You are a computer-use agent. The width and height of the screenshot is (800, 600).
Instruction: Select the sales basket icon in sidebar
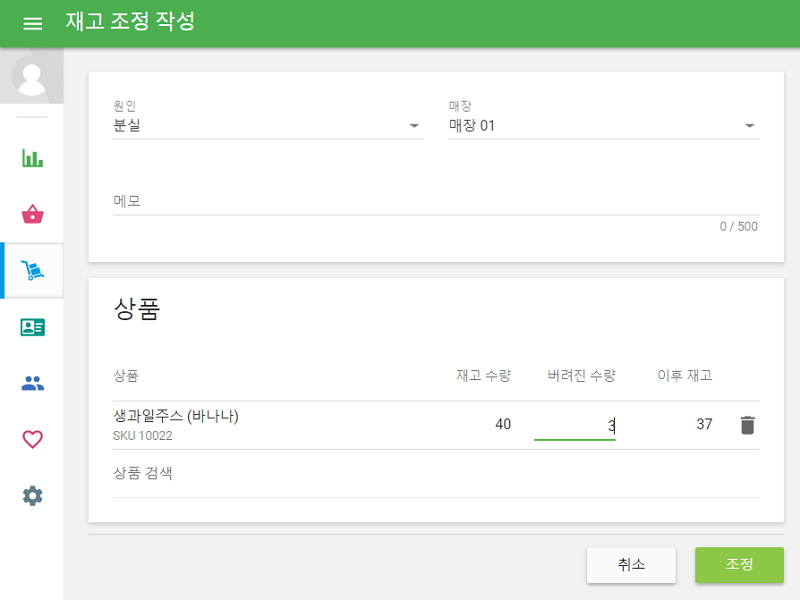(31, 213)
